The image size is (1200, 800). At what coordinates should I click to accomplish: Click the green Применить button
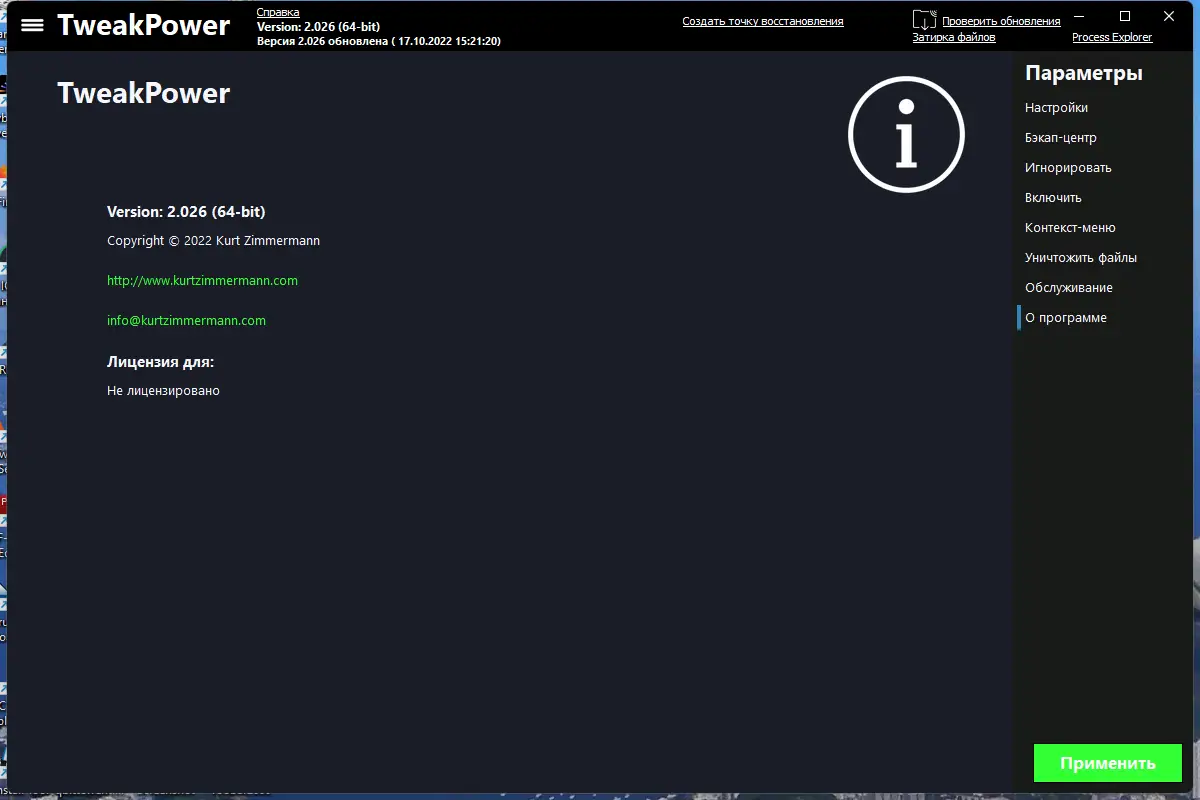click(1108, 763)
